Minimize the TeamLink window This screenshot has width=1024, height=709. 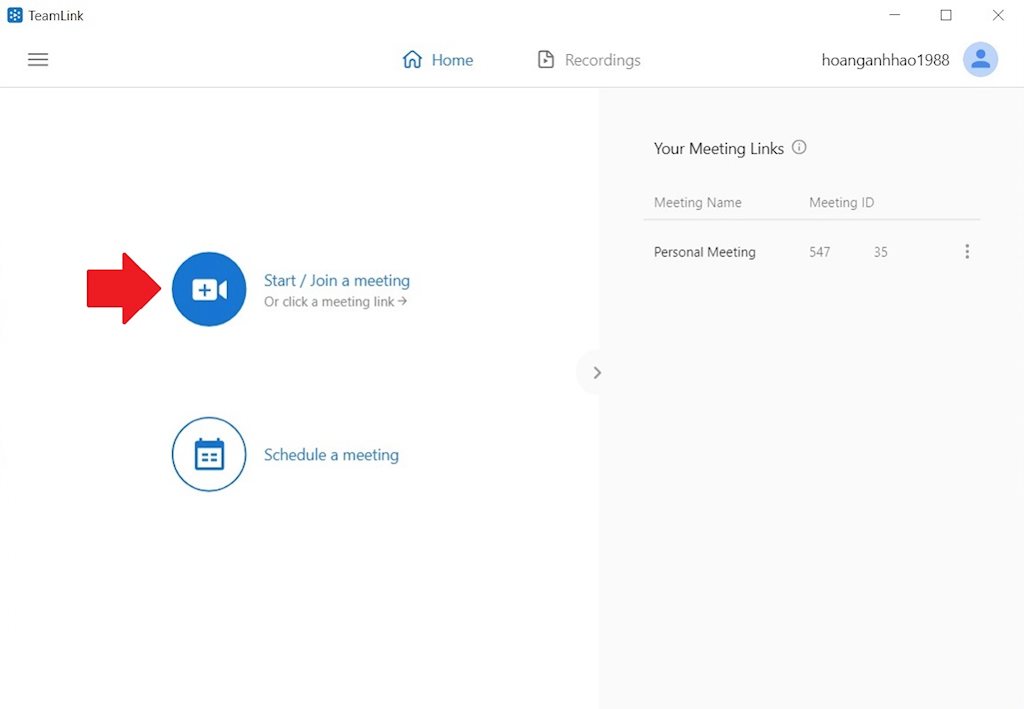(x=893, y=15)
